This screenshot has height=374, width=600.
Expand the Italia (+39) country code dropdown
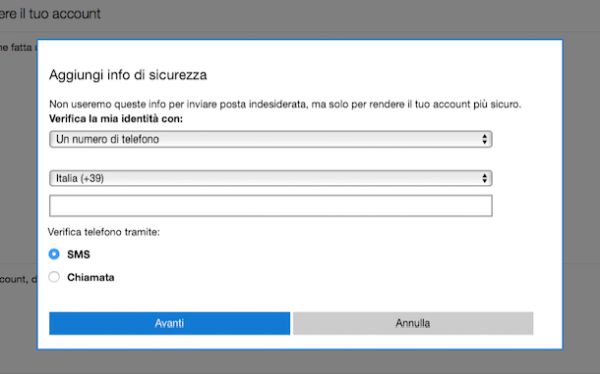271,178
